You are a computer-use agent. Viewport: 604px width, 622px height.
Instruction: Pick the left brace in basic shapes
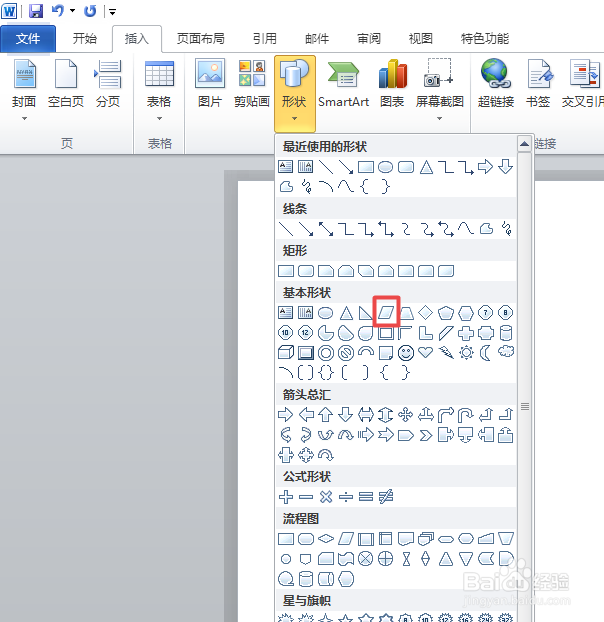[385, 373]
